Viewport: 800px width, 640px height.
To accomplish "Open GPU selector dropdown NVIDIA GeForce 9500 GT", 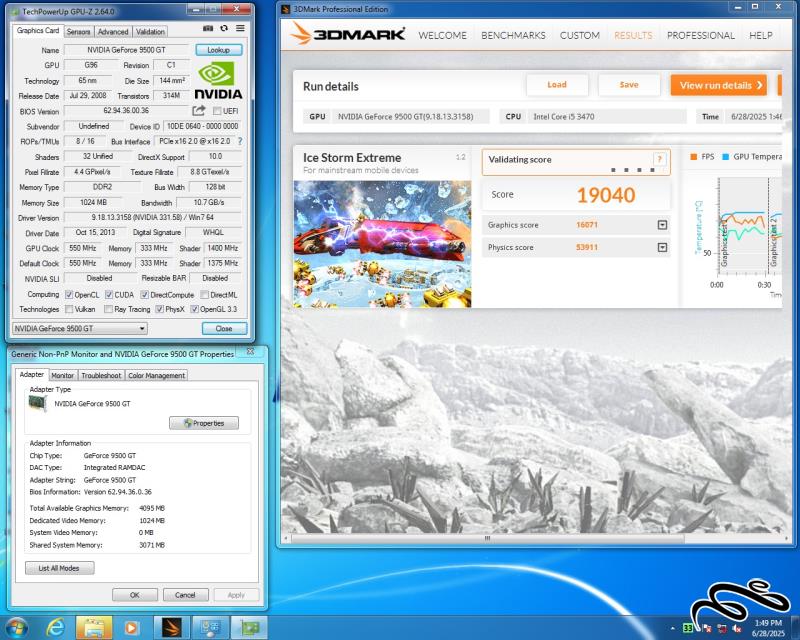I will pos(80,328).
